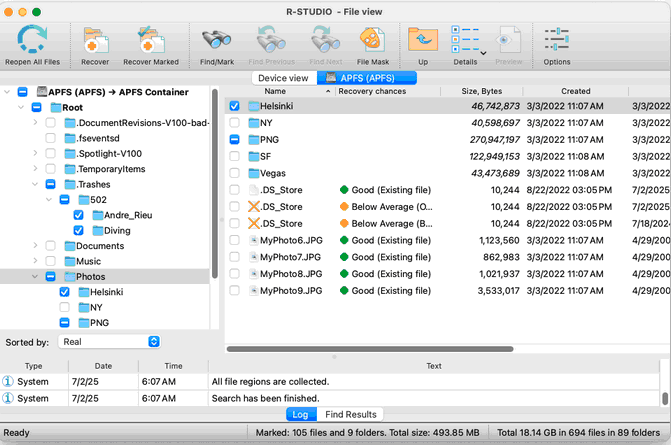Click the MyPhoto9.JPG file icon
The image size is (671, 445).
point(254,291)
